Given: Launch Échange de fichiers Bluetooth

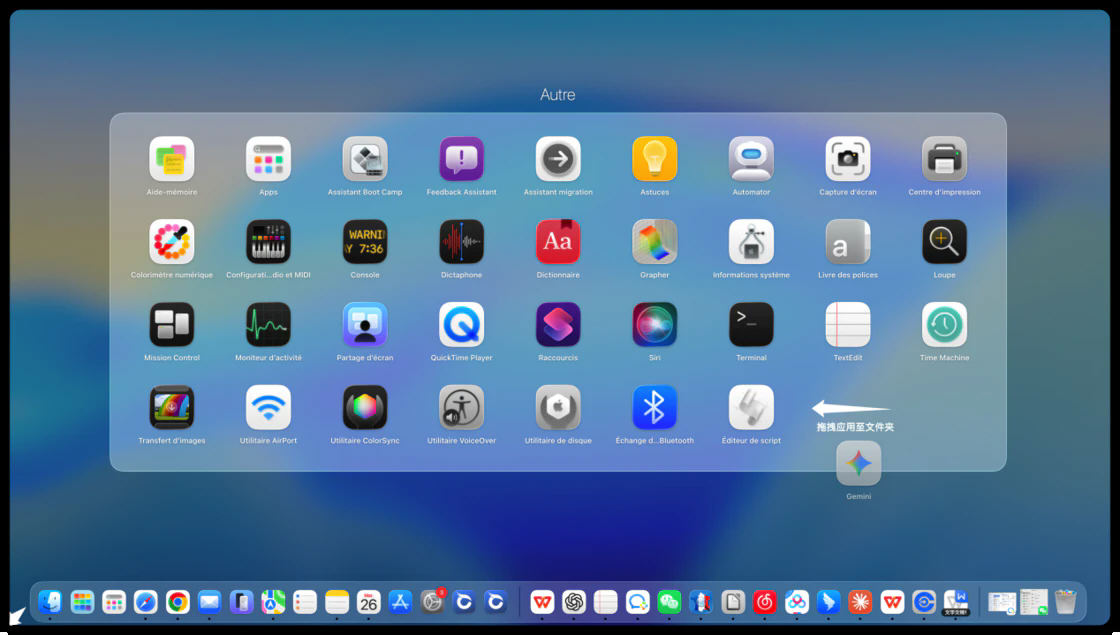Looking at the screenshot, I should tap(654, 407).
